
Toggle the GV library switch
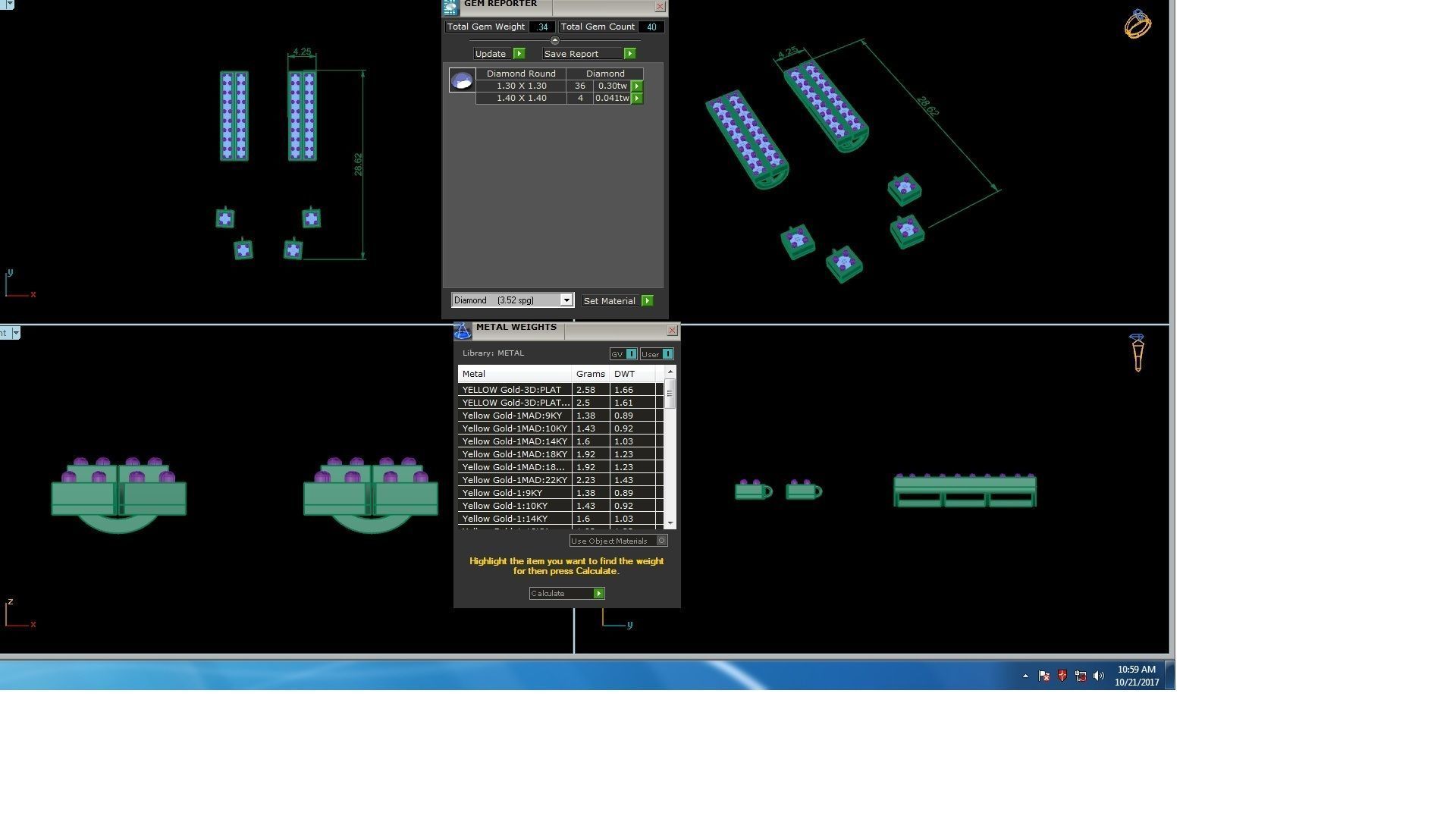click(x=631, y=354)
